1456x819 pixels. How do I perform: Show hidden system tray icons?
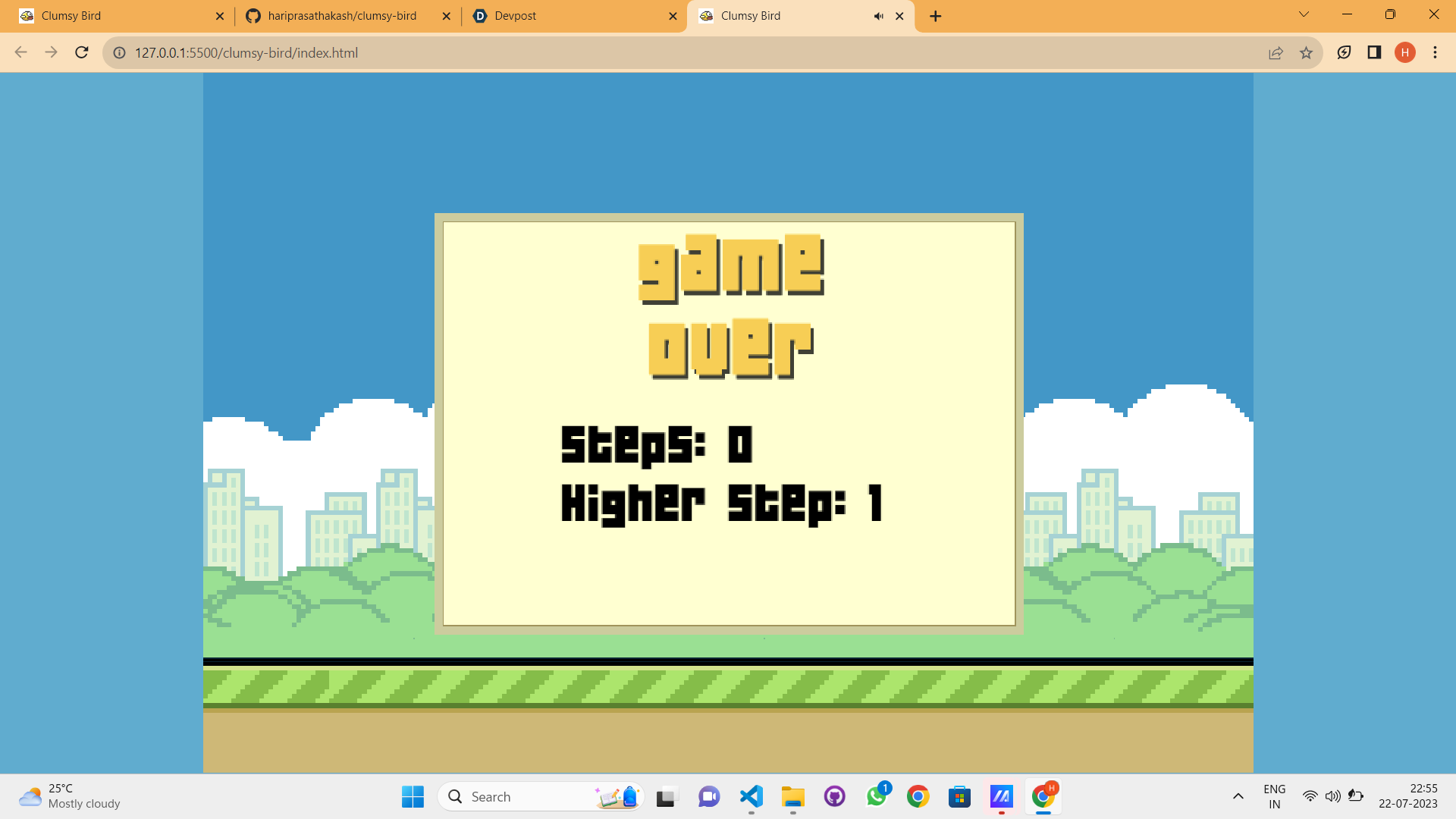1238,796
